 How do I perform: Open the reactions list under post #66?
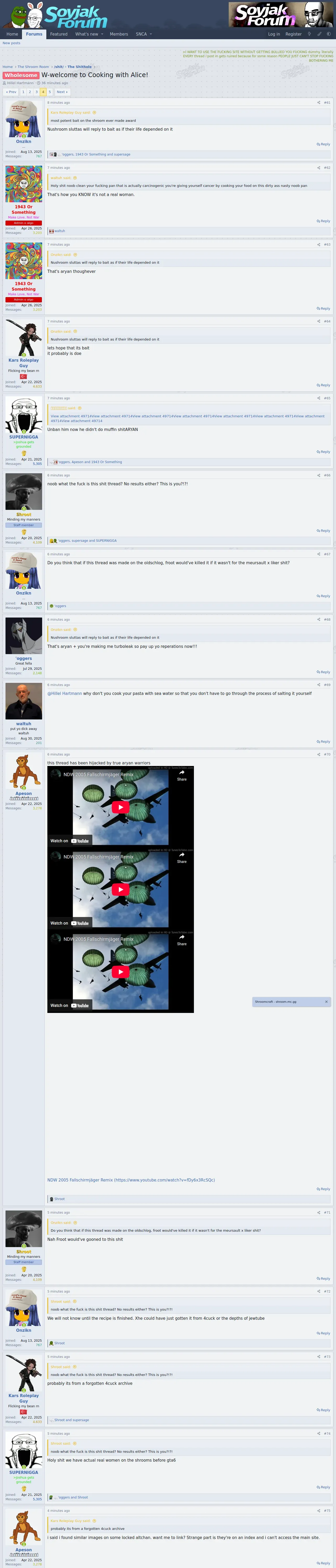(87, 540)
